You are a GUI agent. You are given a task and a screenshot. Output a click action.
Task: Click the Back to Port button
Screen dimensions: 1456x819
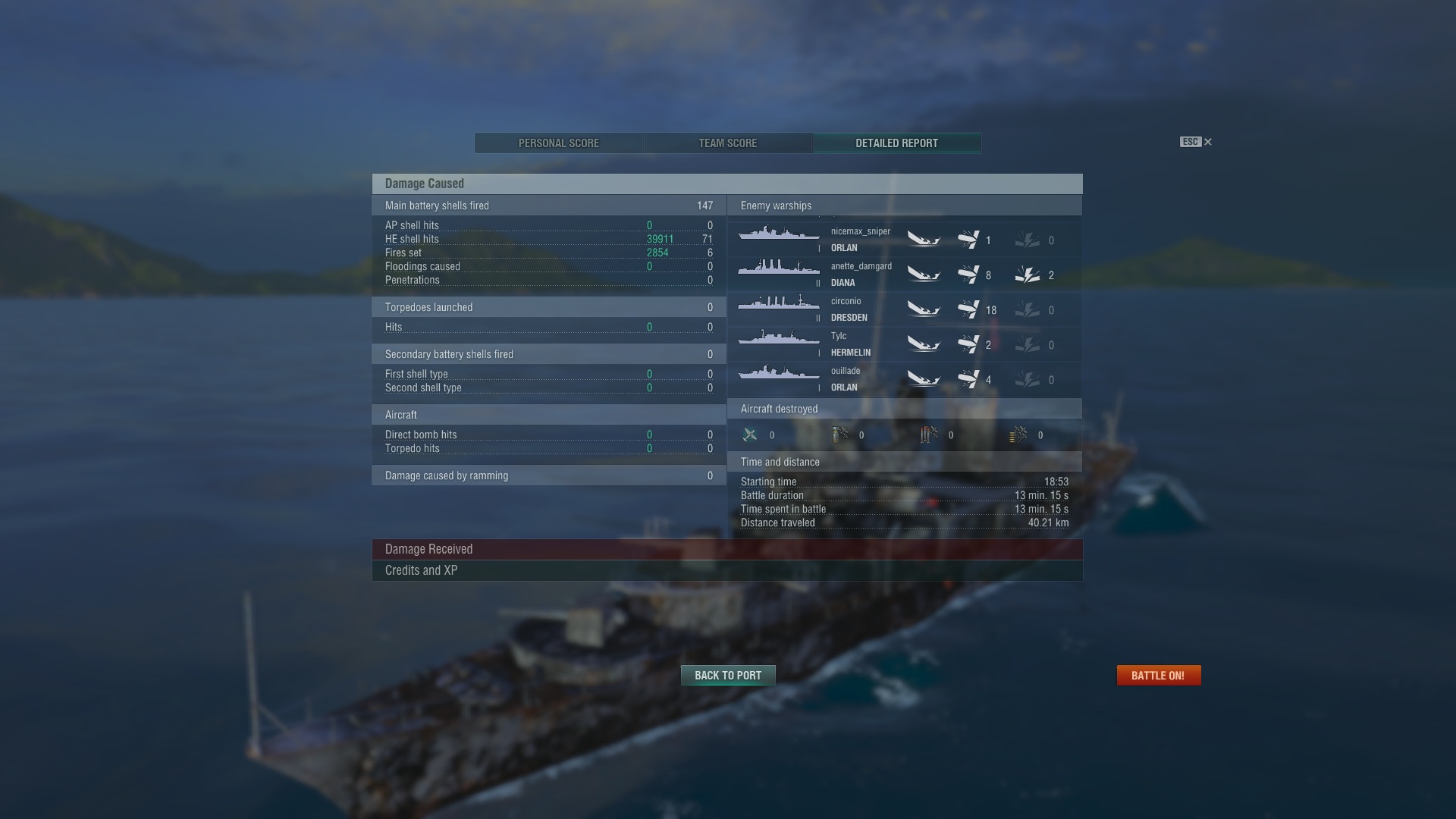coord(728,676)
